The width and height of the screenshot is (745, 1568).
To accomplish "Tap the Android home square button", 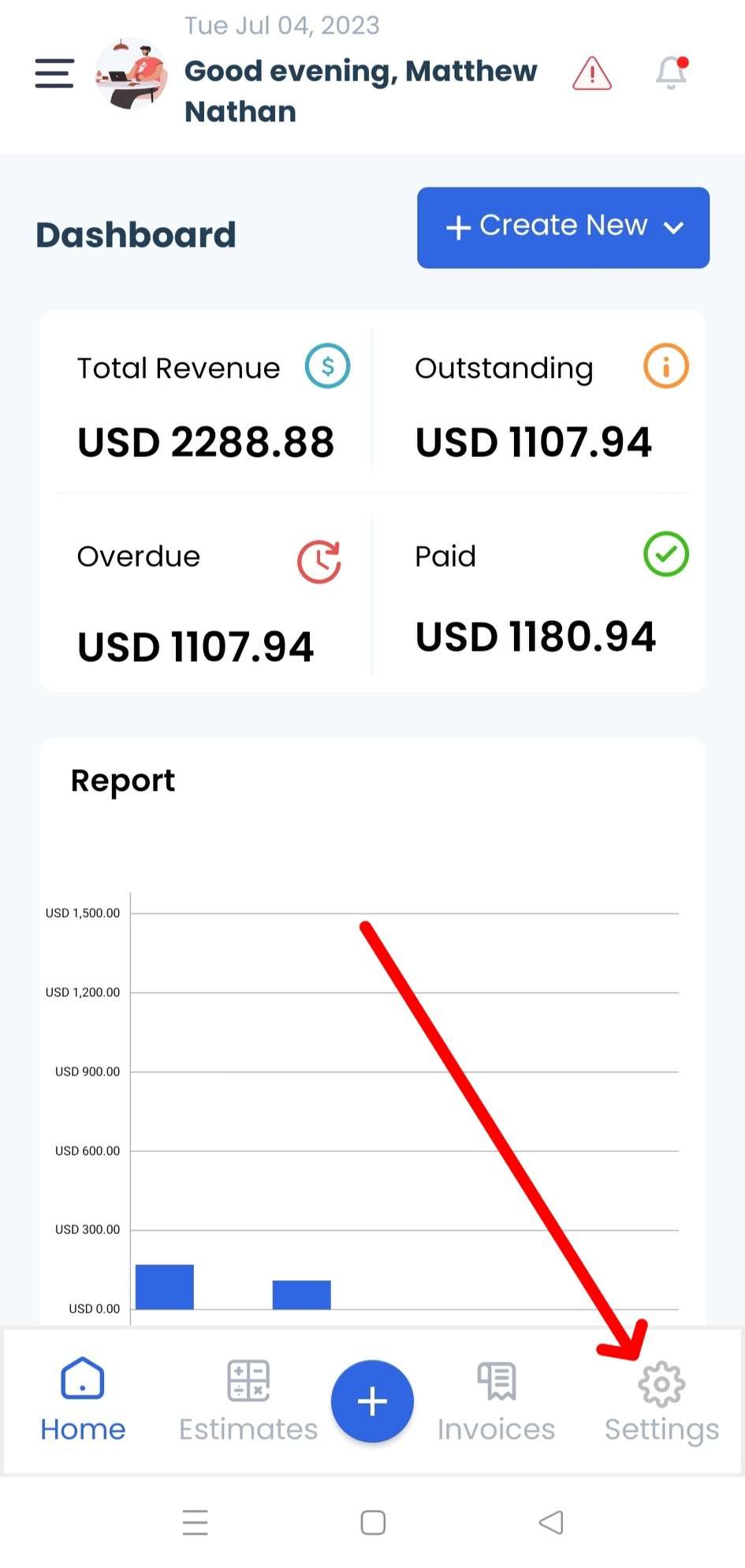I will [373, 1522].
